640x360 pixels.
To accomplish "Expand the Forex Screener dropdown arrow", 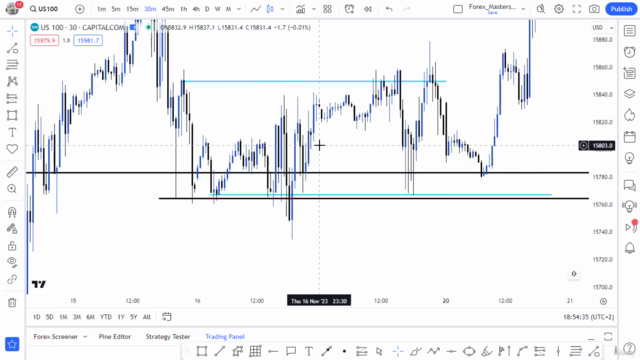I will pos(85,337).
